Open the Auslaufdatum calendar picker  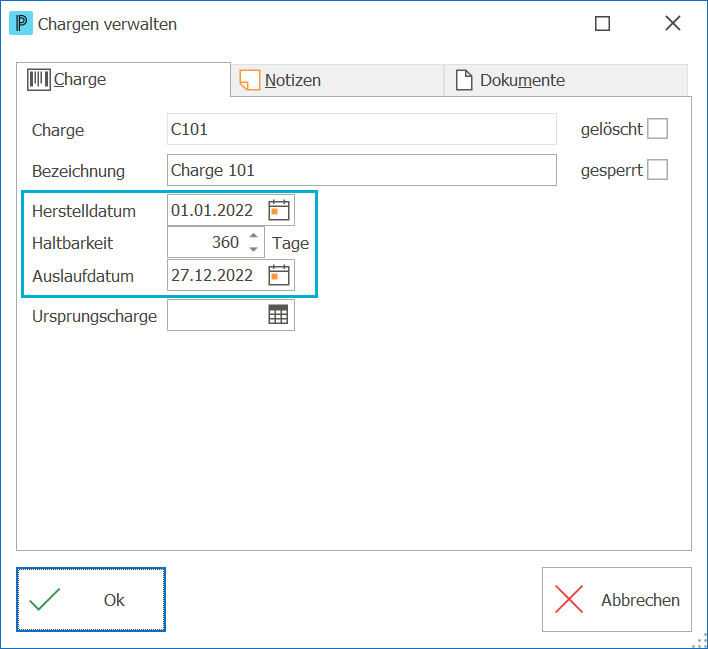279,275
